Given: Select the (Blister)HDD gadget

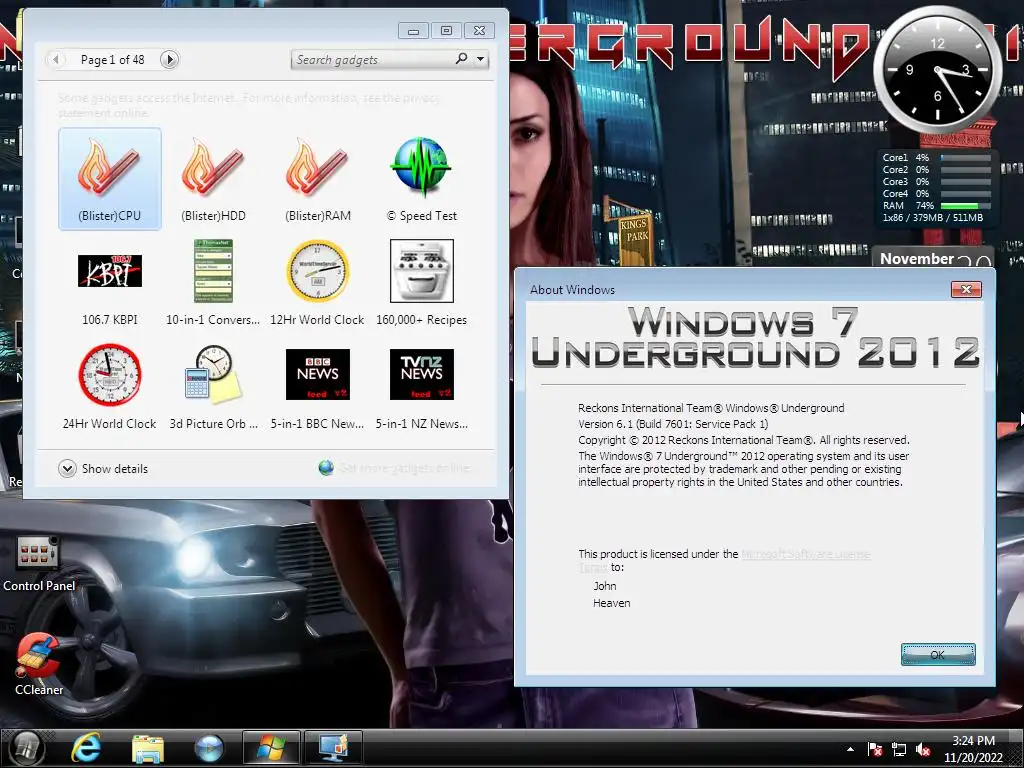Looking at the screenshot, I should coord(214,179).
